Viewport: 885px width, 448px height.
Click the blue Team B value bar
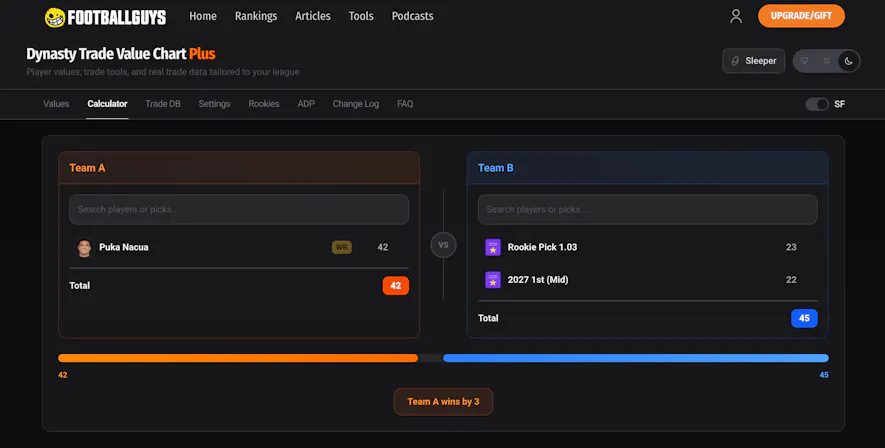coord(636,358)
